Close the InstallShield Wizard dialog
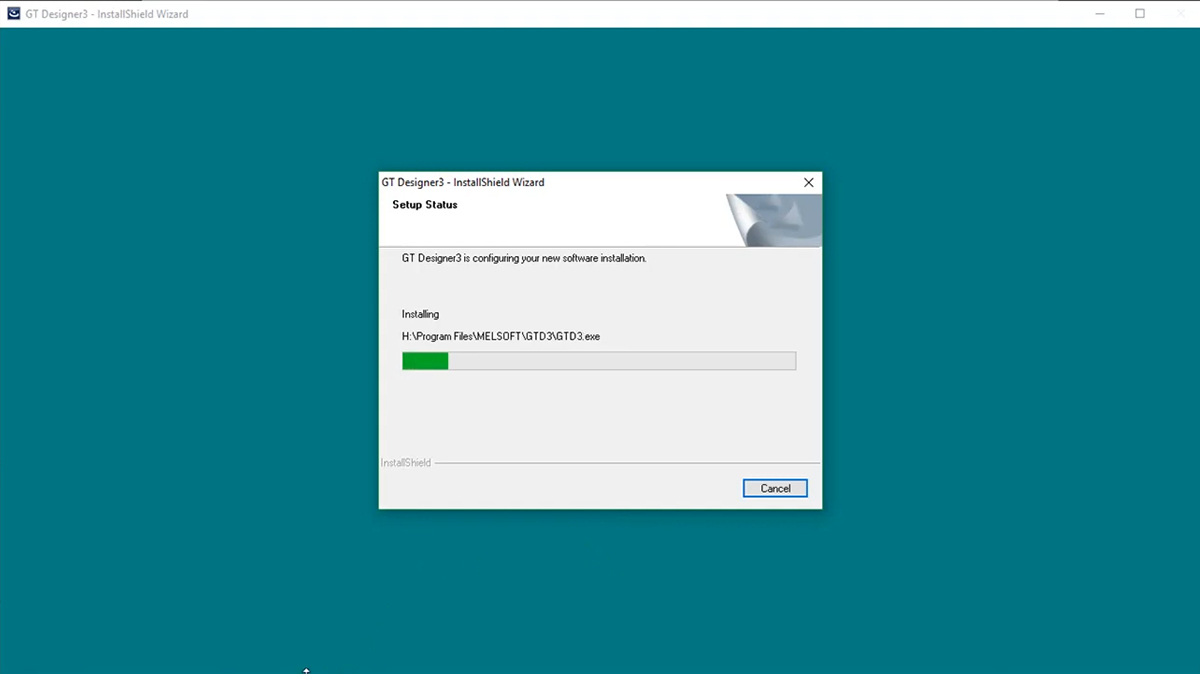1200x674 pixels. [x=809, y=182]
